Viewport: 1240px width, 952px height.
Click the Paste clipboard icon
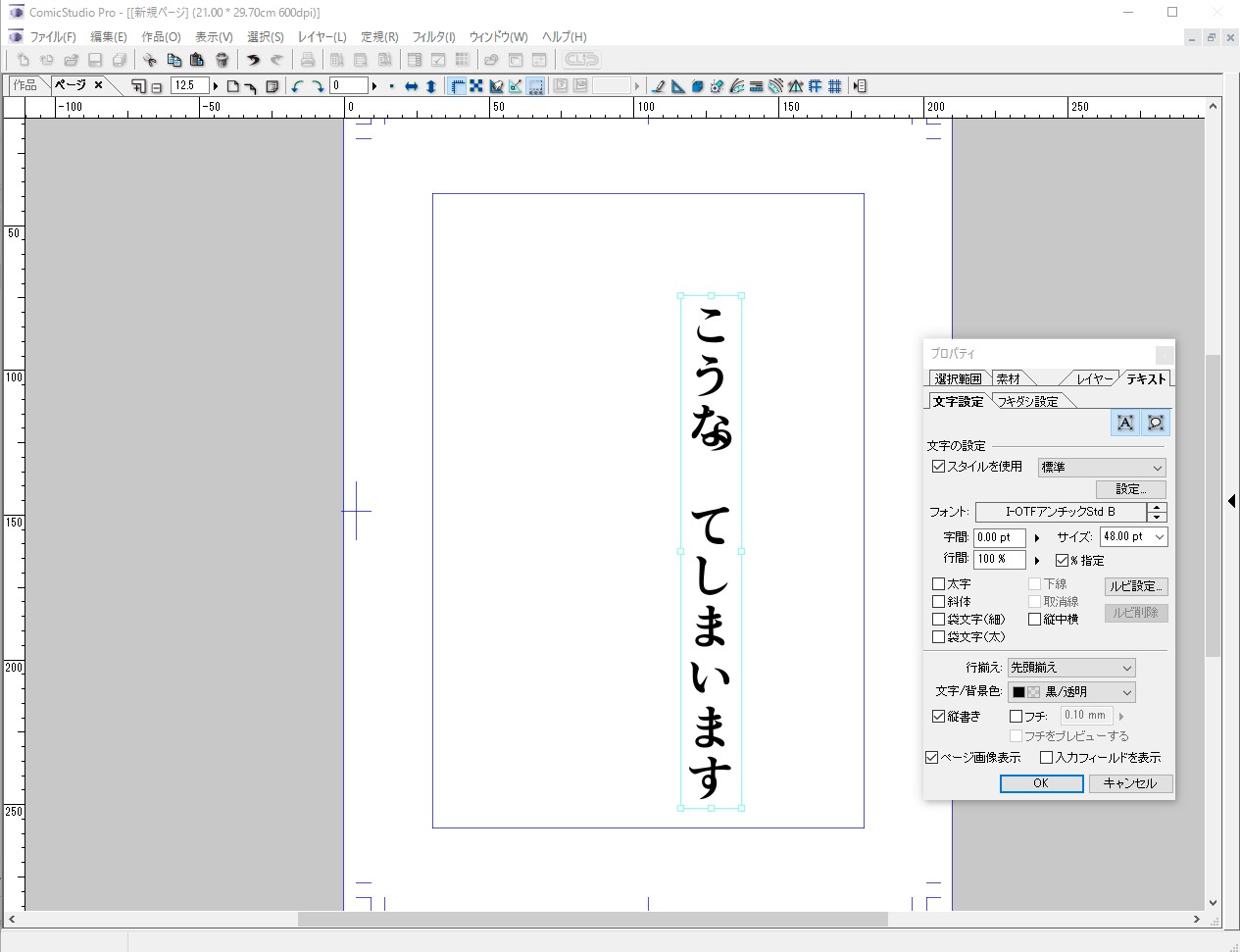click(197, 60)
